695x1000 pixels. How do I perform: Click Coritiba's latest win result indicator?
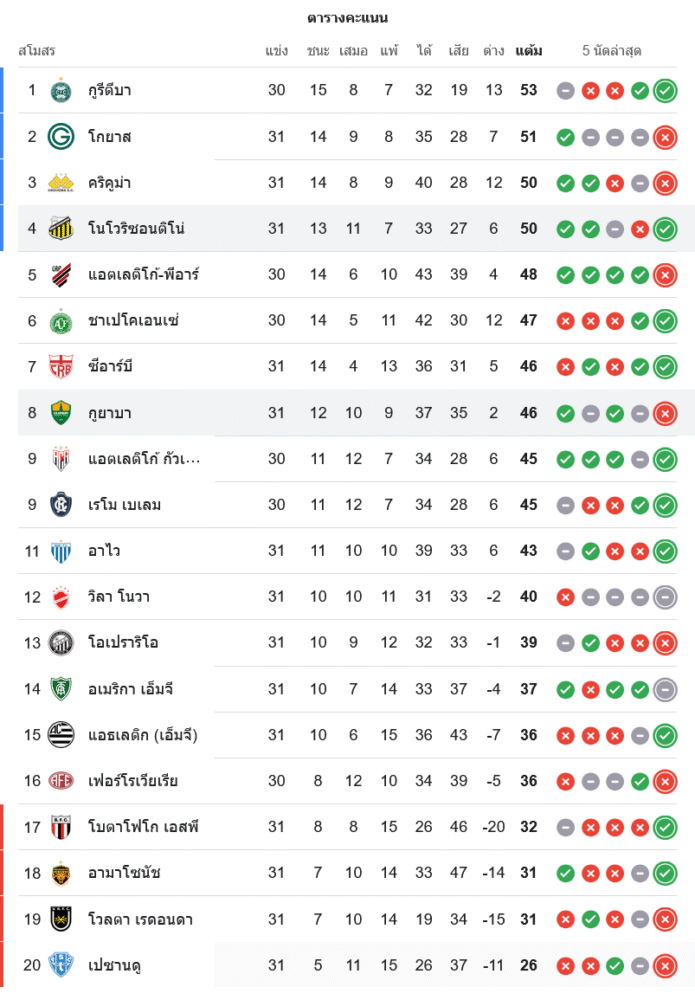(x=665, y=91)
